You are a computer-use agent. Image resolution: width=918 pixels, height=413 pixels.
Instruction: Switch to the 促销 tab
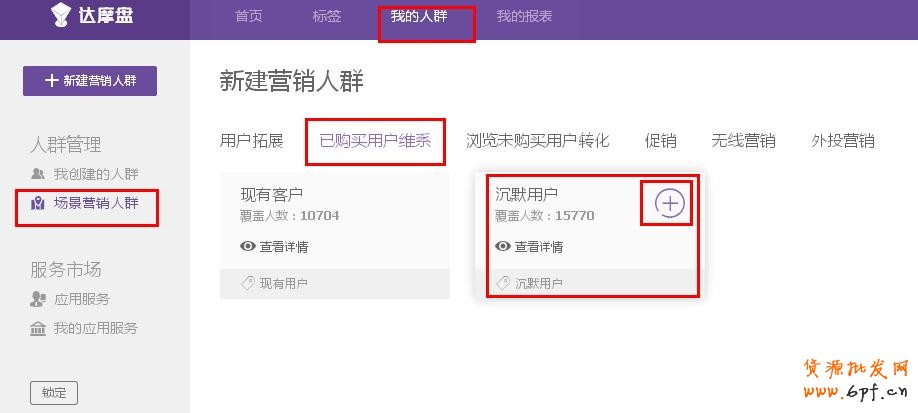pyautogui.click(x=660, y=141)
